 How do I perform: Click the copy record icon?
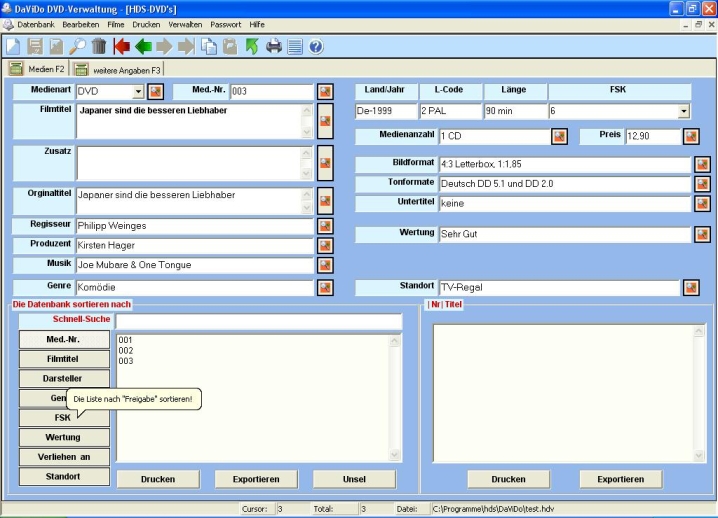click(x=209, y=46)
